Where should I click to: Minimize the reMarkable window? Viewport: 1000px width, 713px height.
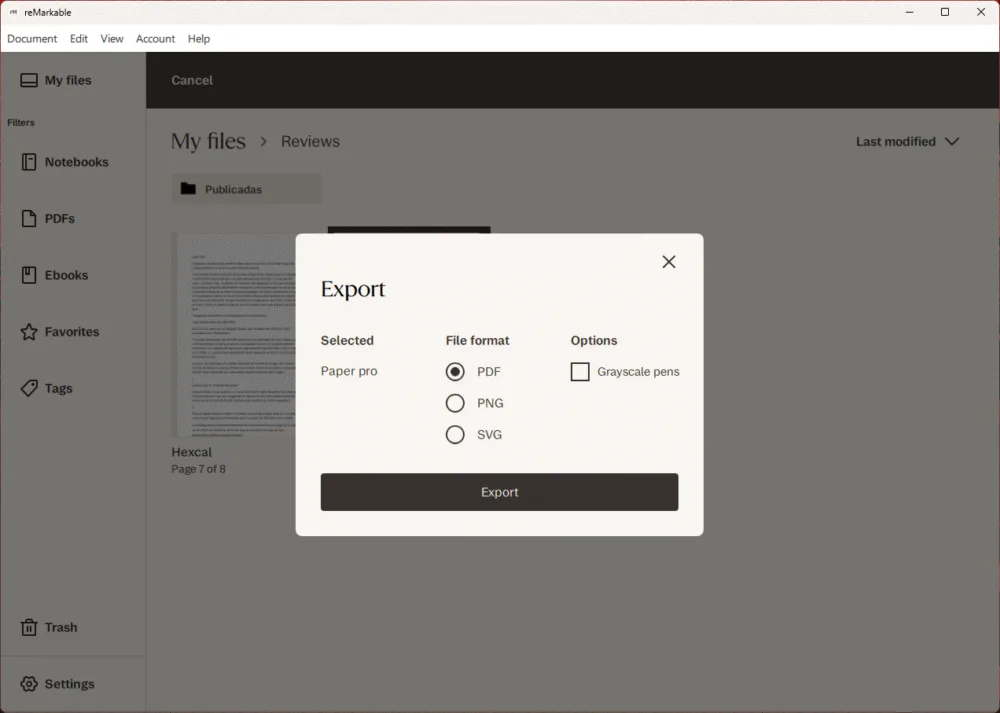[909, 12]
